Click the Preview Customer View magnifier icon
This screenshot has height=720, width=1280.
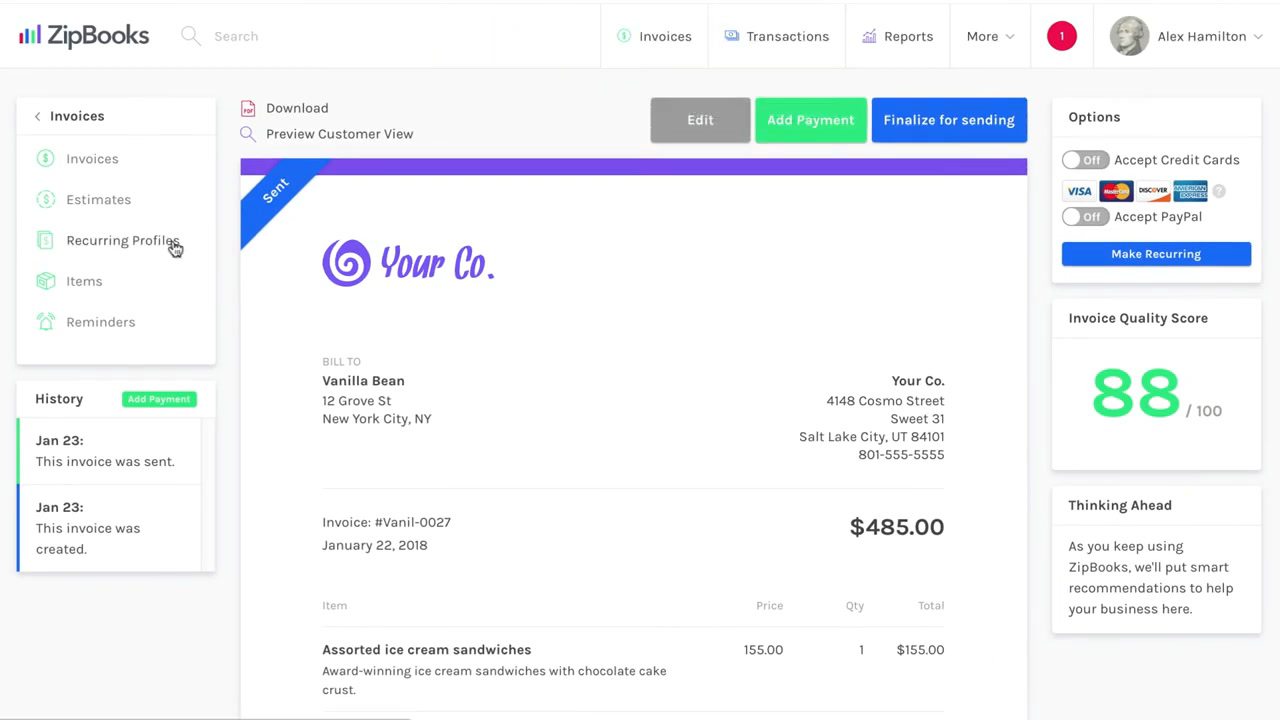point(248,134)
